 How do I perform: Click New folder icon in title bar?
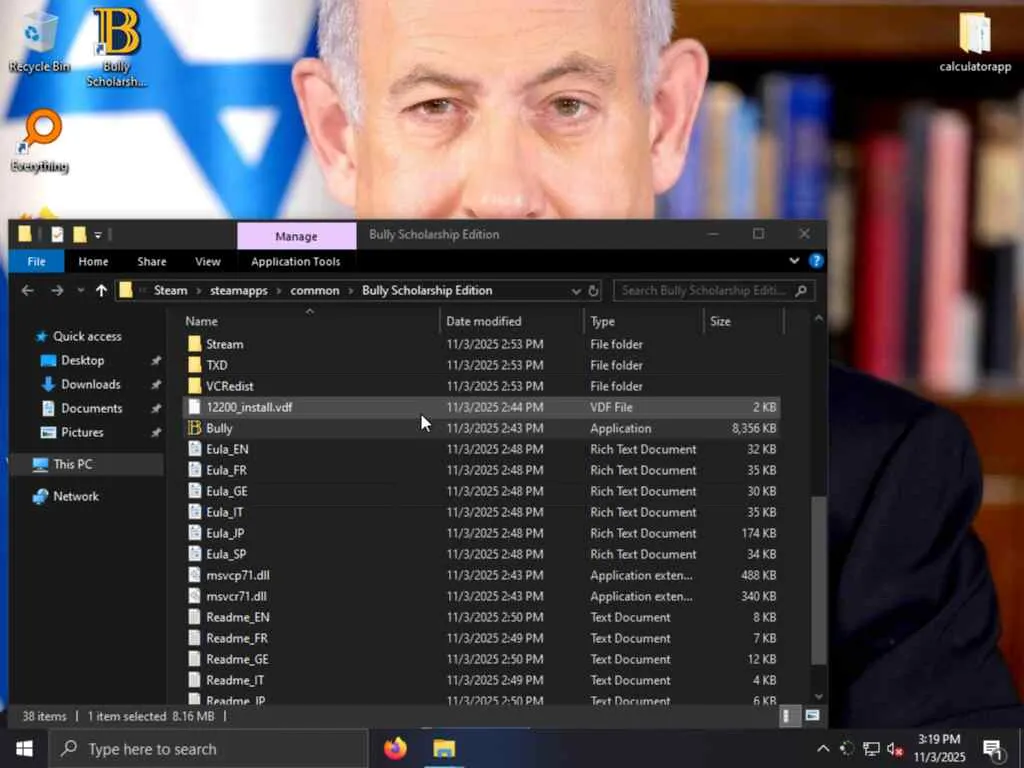(x=80, y=234)
